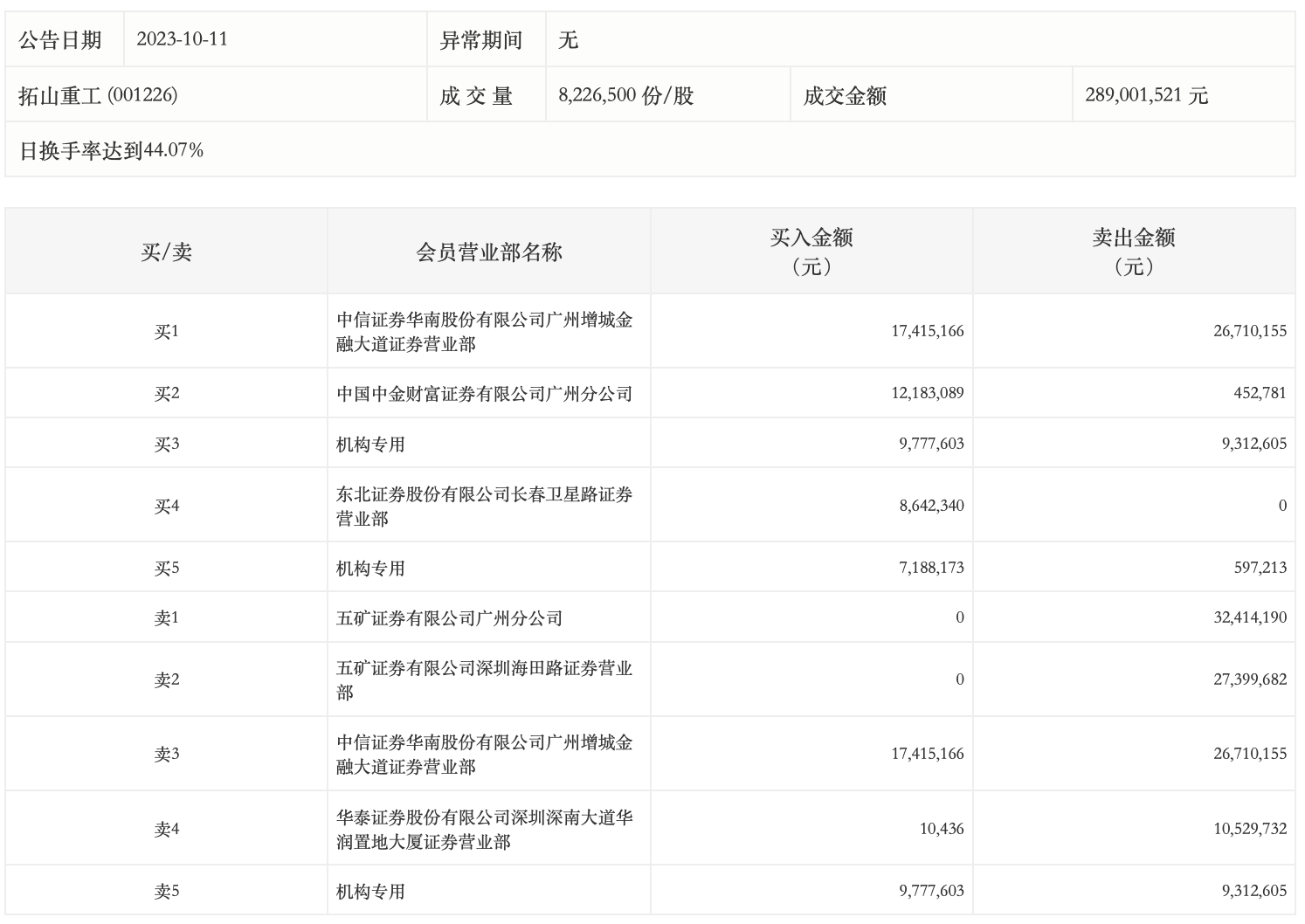
Task: Select the announcement date 2023-10-11
Action: tap(182, 39)
